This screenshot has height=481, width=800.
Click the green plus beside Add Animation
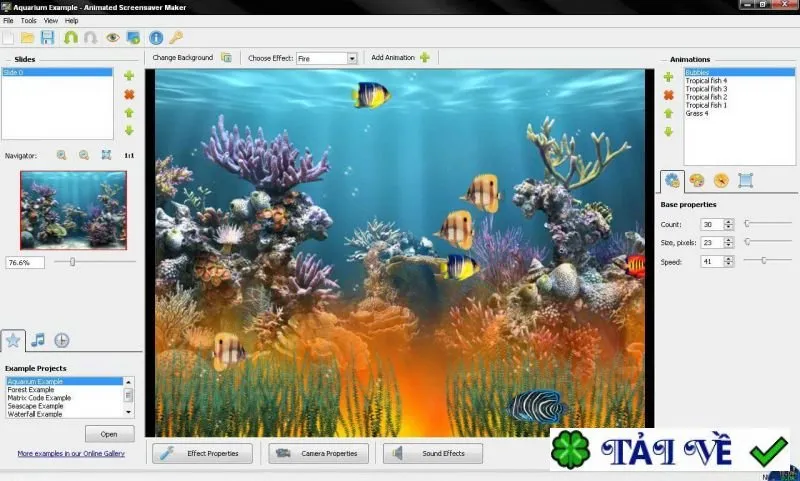pyautogui.click(x=424, y=58)
